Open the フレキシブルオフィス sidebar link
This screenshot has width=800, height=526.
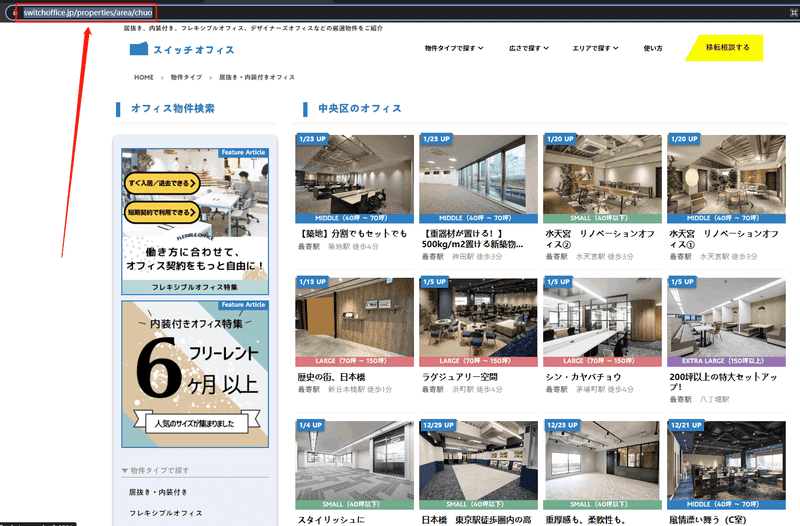[165, 513]
